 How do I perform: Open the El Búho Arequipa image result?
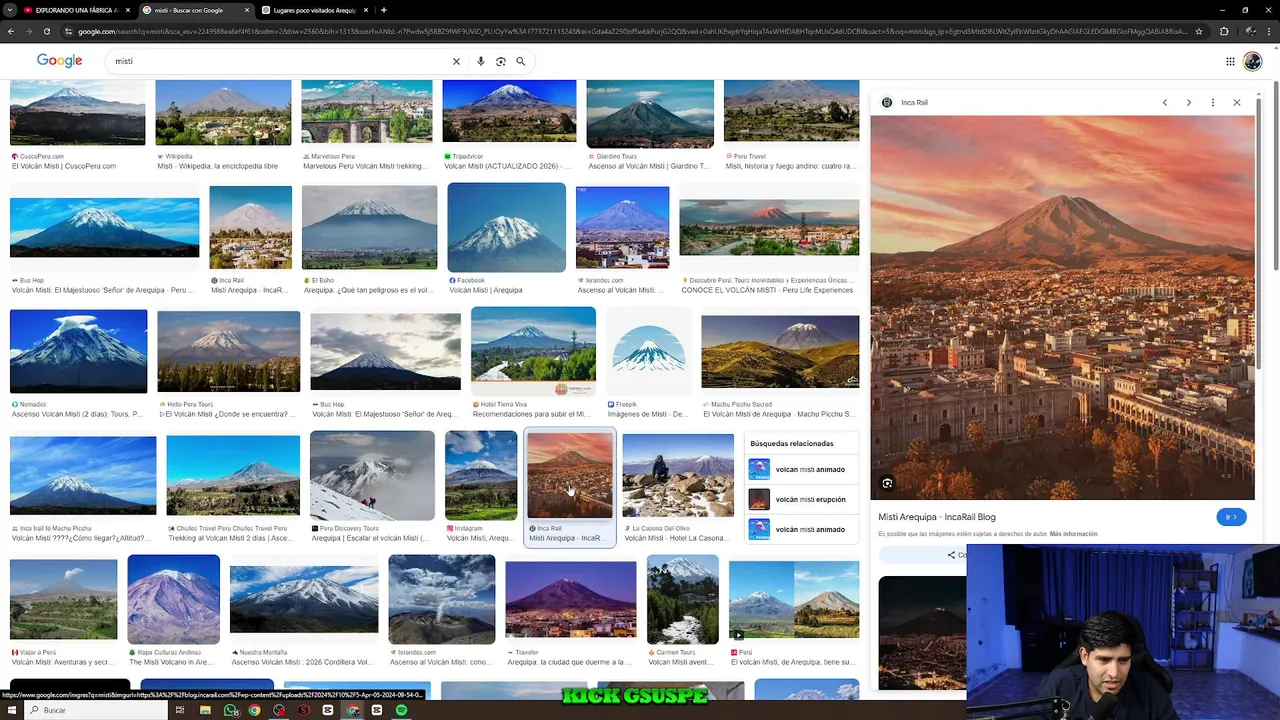pyautogui.click(x=369, y=227)
